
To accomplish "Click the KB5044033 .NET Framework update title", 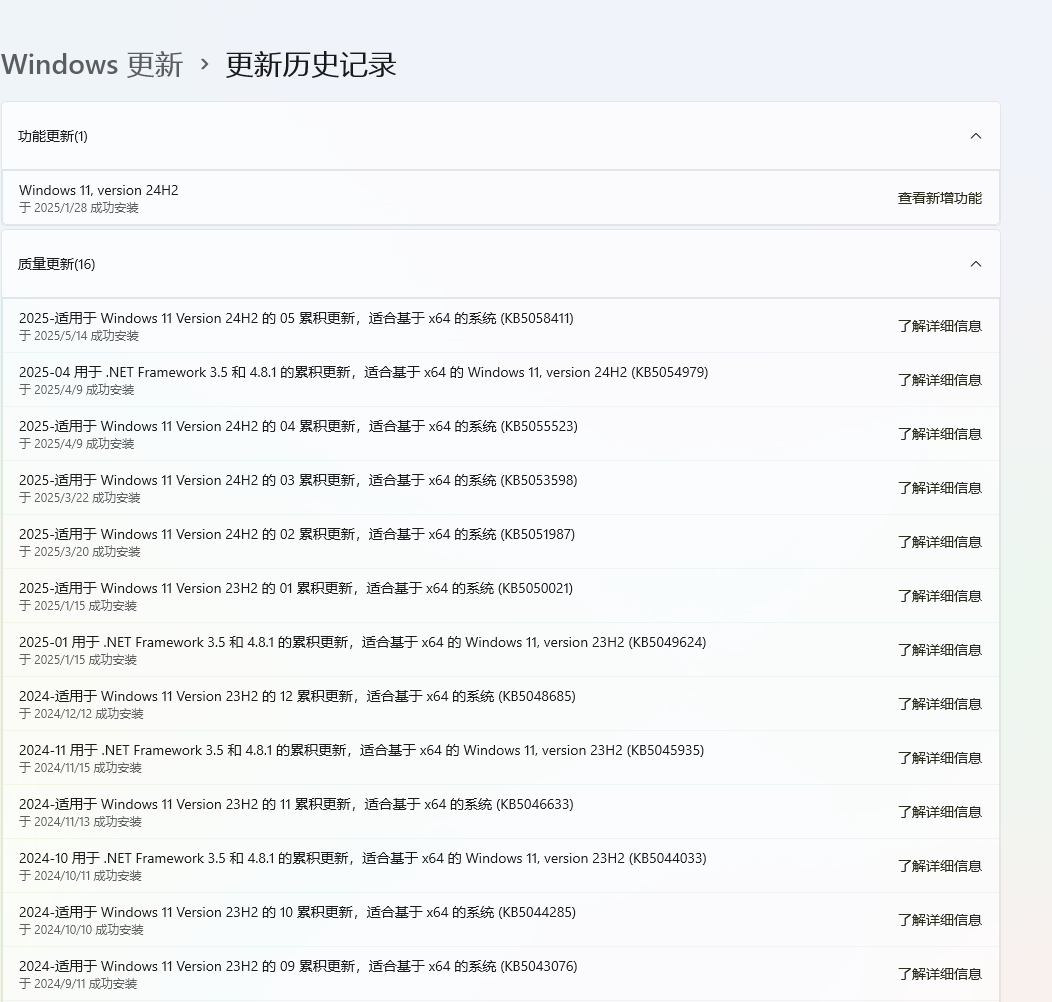I will [x=362, y=858].
